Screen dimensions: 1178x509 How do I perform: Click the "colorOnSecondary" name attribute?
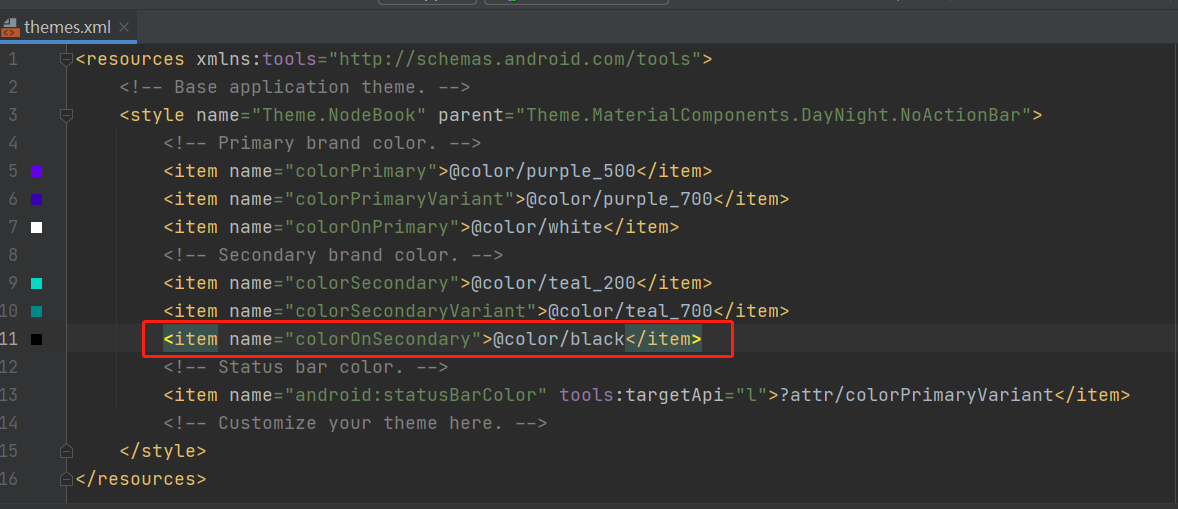[x=383, y=340]
